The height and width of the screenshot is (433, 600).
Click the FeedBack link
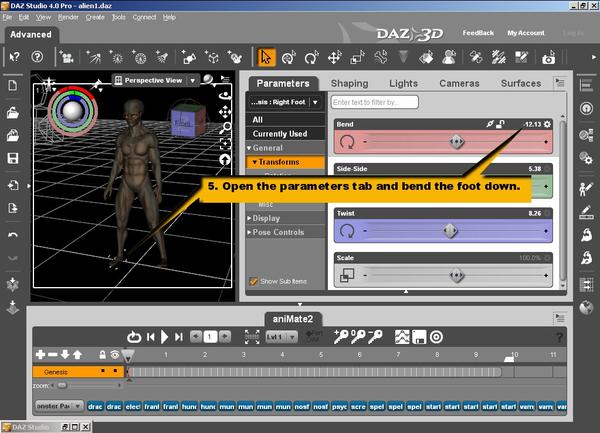pos(478,33)
